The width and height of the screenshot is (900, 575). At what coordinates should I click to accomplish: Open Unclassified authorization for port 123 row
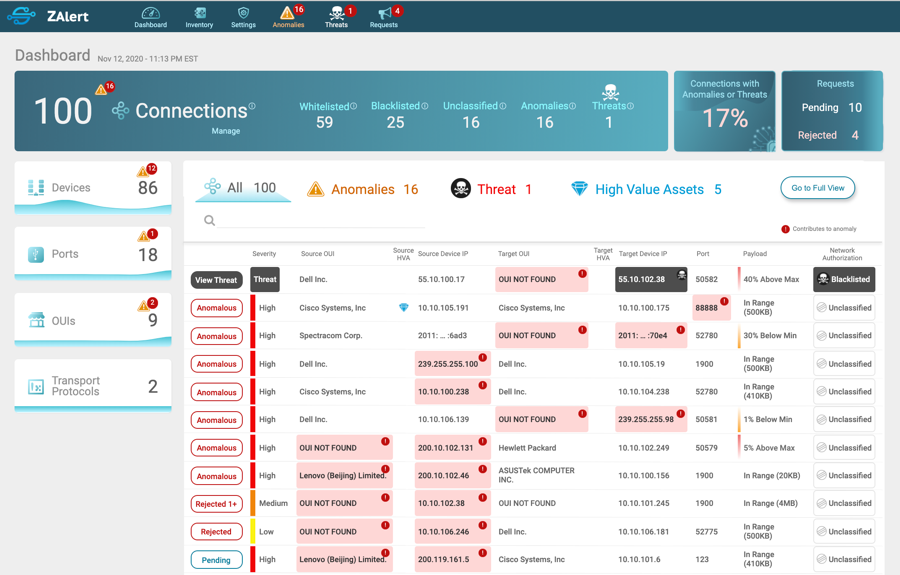844,560
